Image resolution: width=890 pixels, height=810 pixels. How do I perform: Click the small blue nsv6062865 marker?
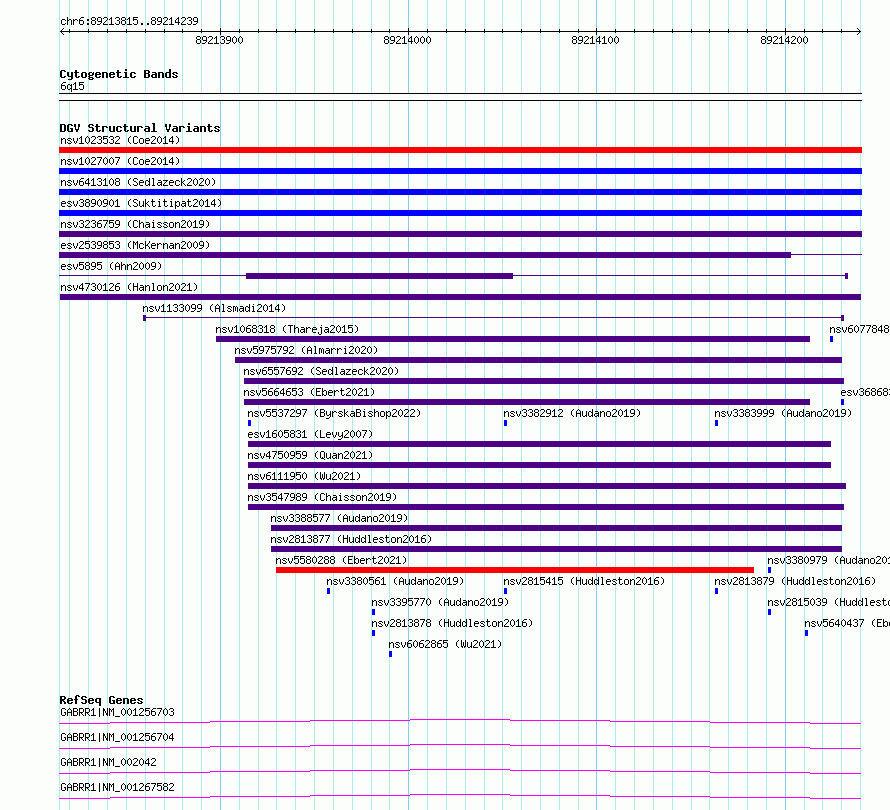point(391,654)
